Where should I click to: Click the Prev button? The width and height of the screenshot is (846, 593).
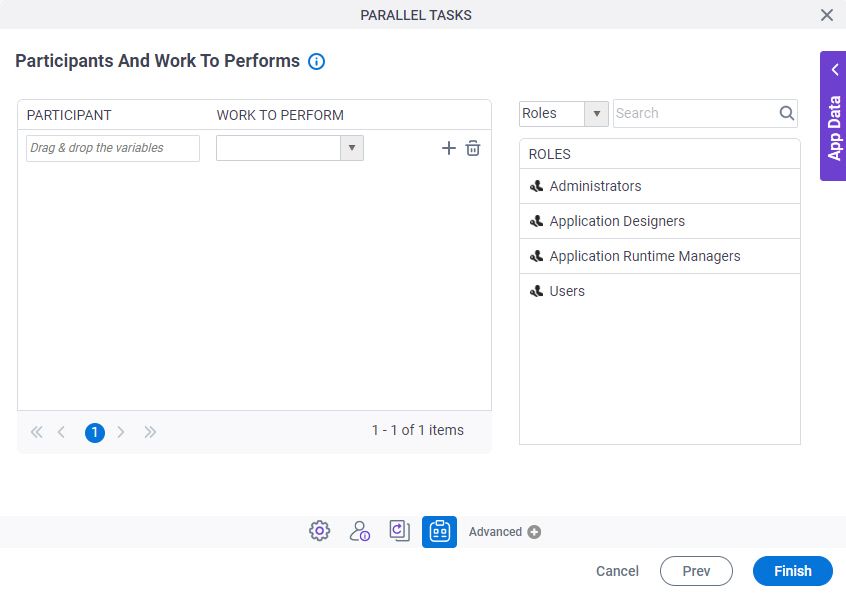tap(696, 571)
